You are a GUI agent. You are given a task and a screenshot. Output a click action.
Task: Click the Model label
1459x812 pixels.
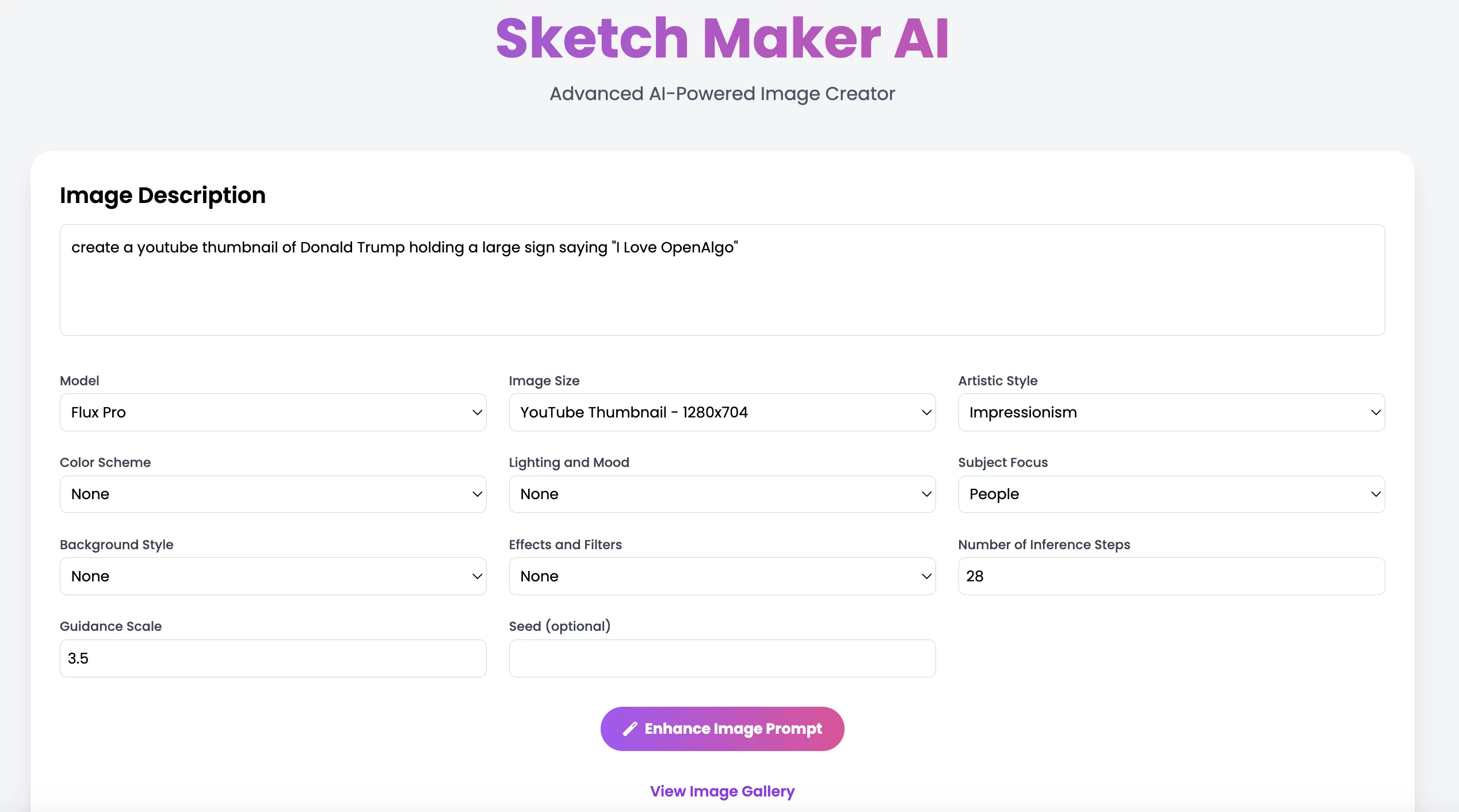[x=79, y=381]
